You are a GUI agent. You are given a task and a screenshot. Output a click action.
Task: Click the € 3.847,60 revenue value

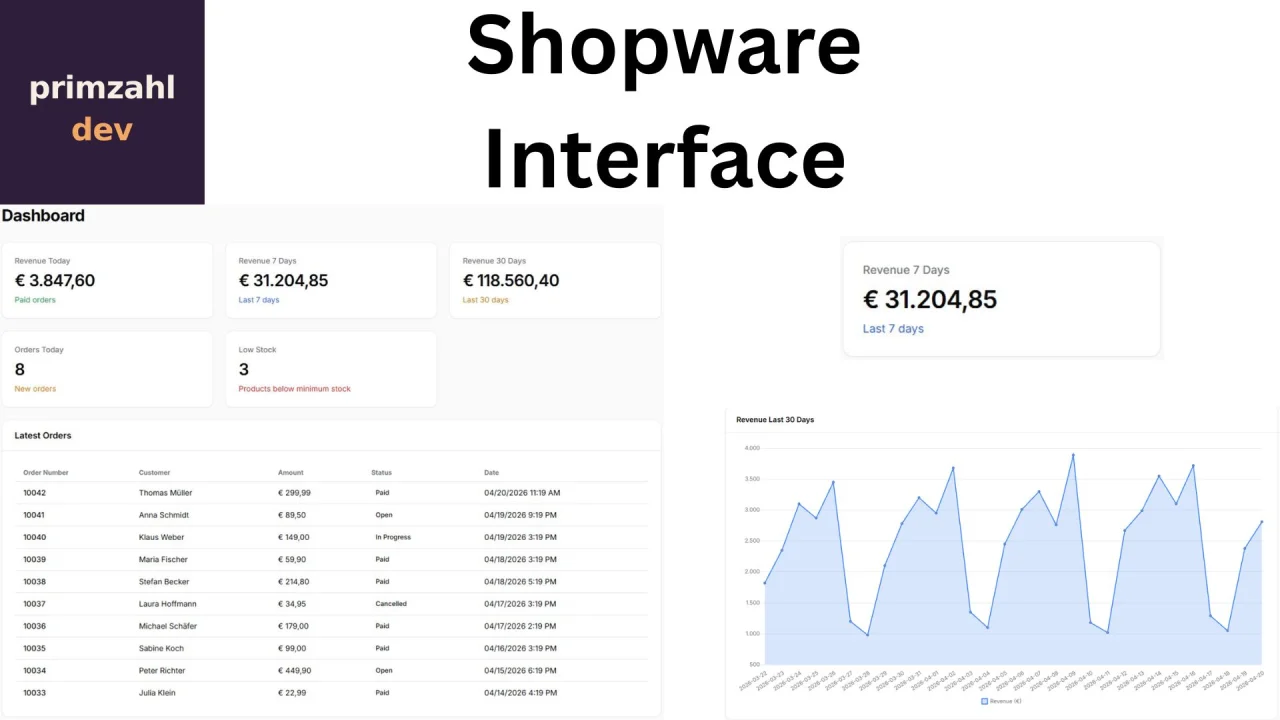tap(55, 281)
